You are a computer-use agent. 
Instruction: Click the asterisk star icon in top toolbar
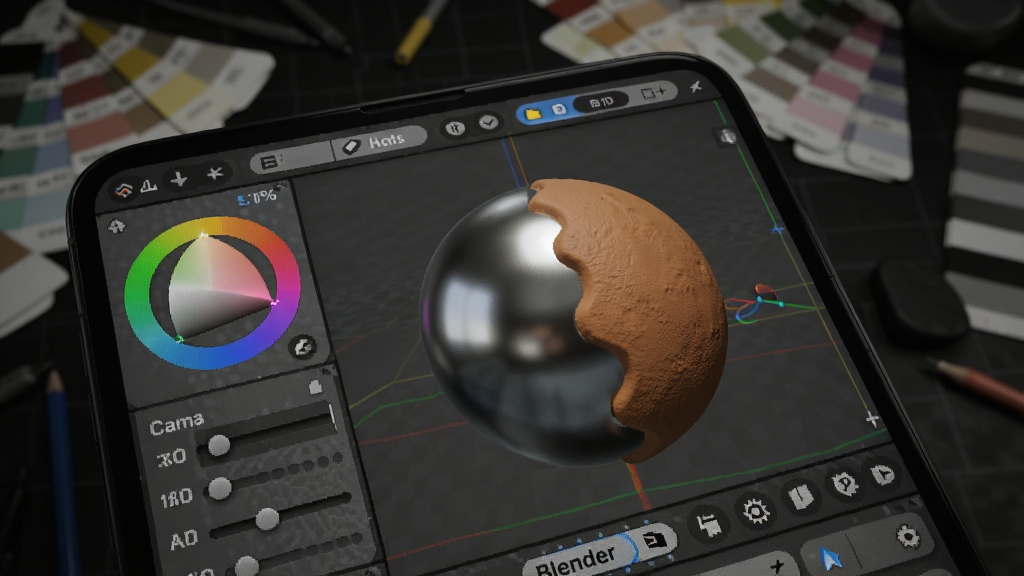click(214, 173)
